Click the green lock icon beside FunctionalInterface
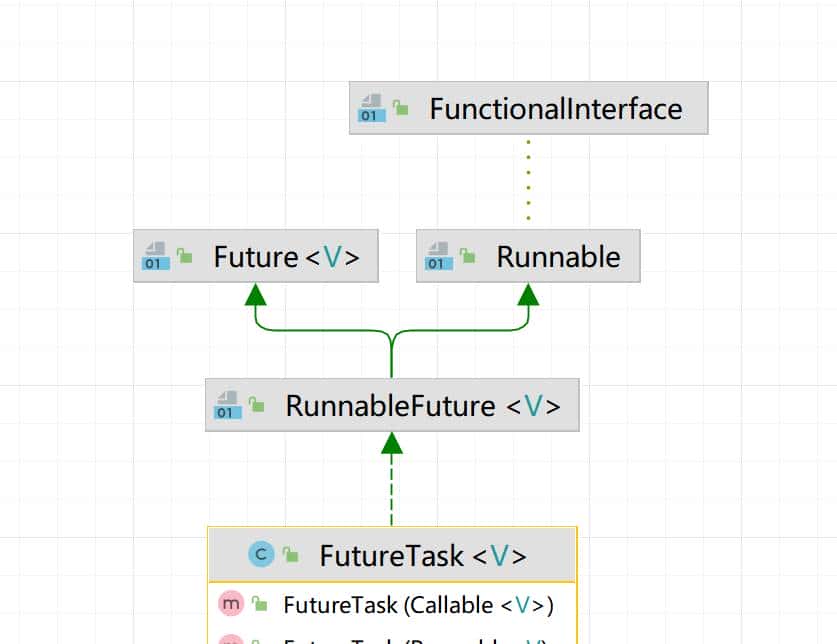Viewport: 837px width, 644px height. coord(401,108)
